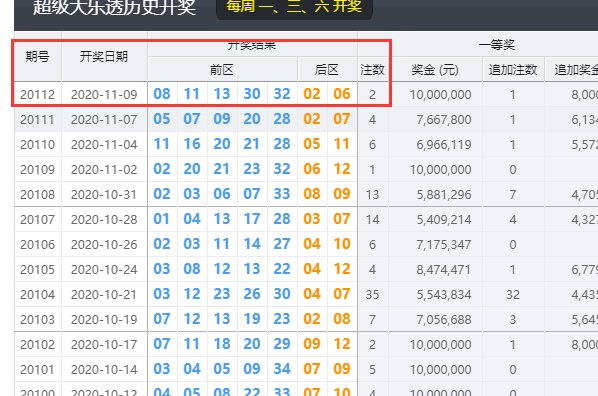Viewport: 598px width, 396px height.
Task: Click the 期号 column header
Action: (37, 57)
